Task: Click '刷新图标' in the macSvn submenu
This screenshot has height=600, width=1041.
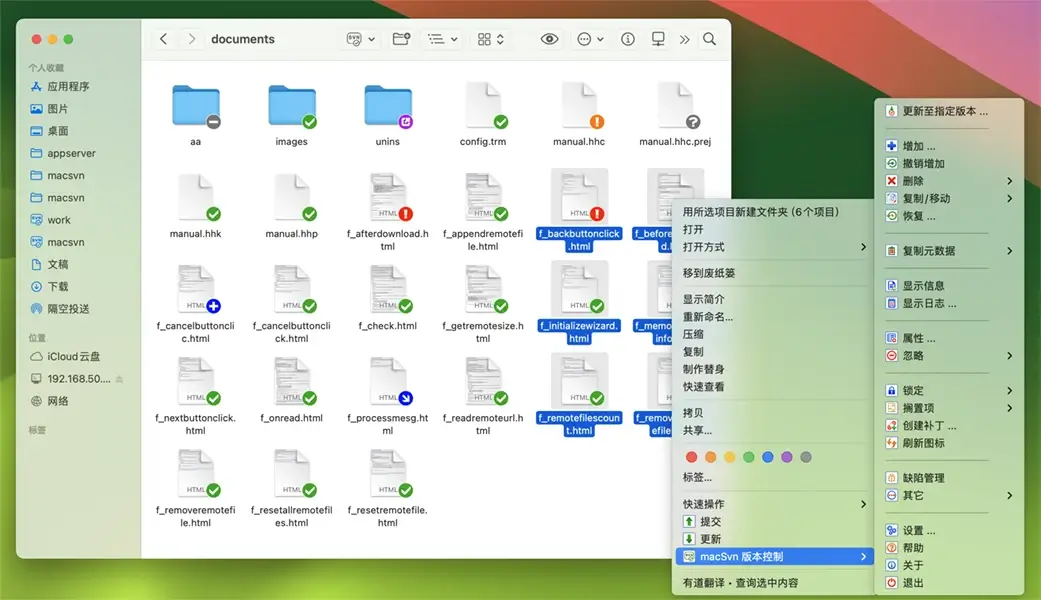Action: click(x=923, y=443)
